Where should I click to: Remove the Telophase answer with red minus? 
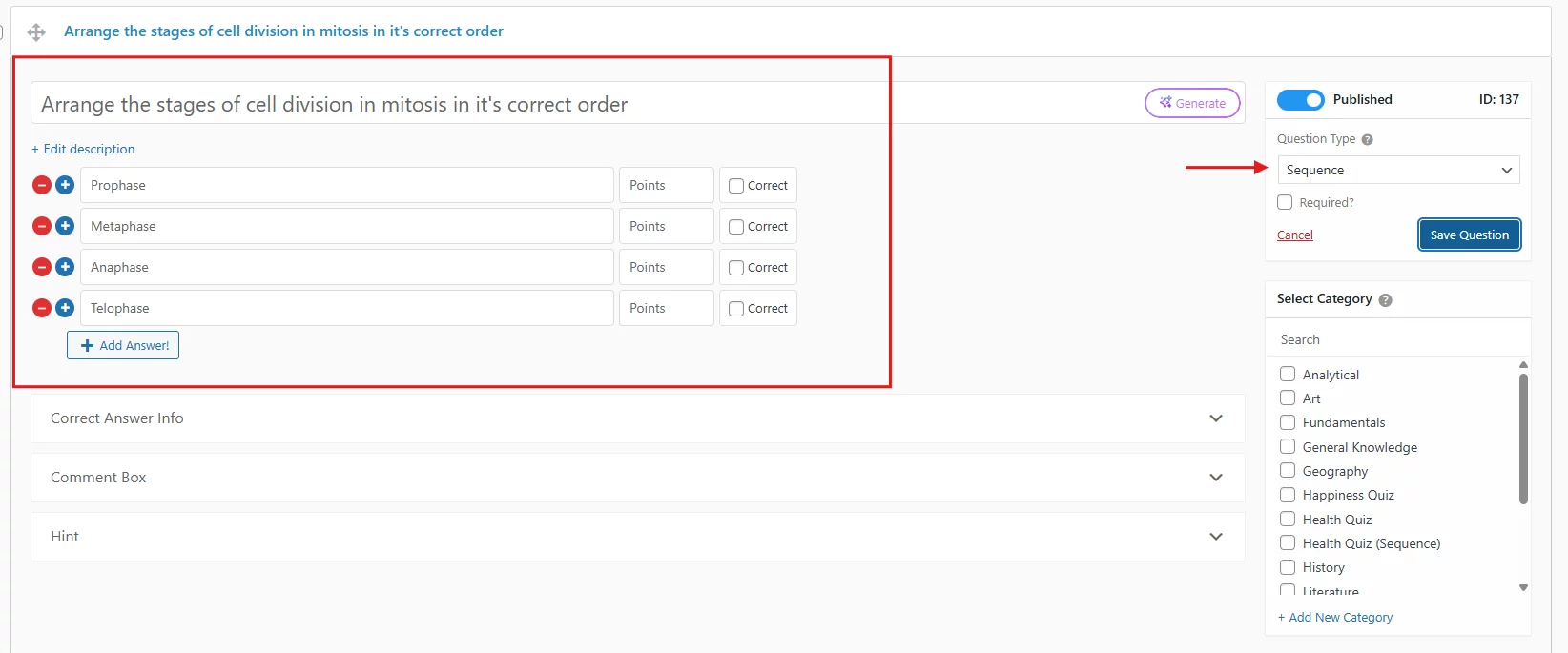(42, 308)
